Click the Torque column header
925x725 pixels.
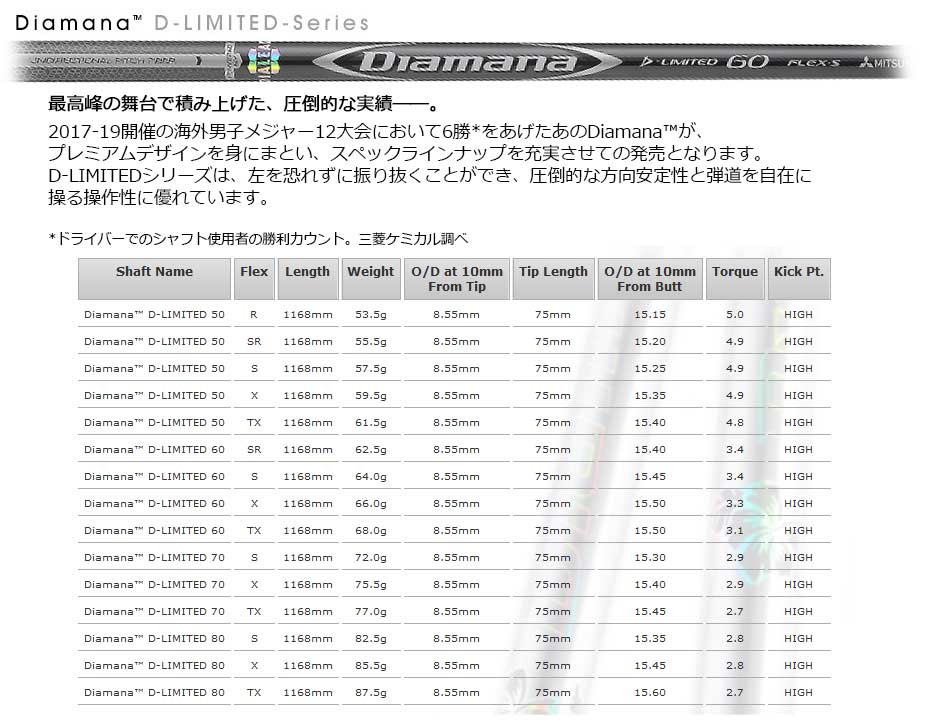tap(735, 278)
